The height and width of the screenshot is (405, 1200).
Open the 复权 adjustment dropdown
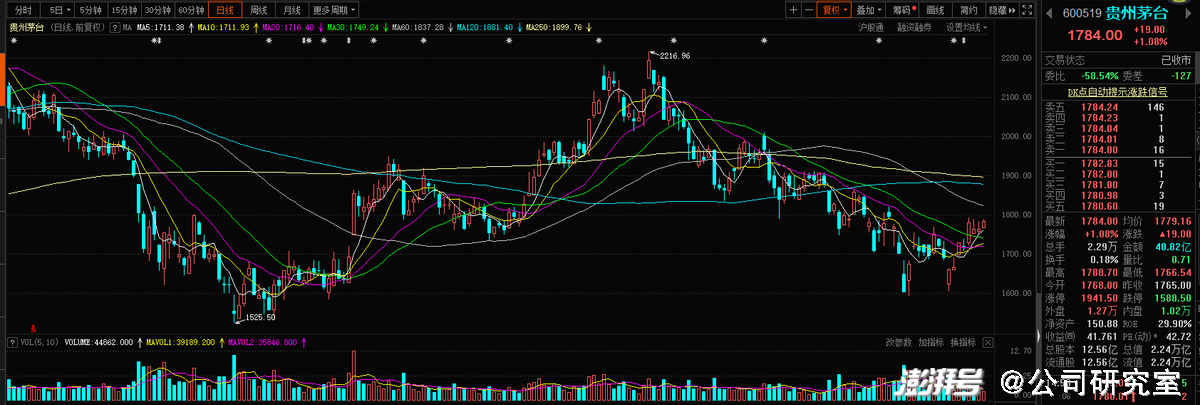[x=834, y=10]
